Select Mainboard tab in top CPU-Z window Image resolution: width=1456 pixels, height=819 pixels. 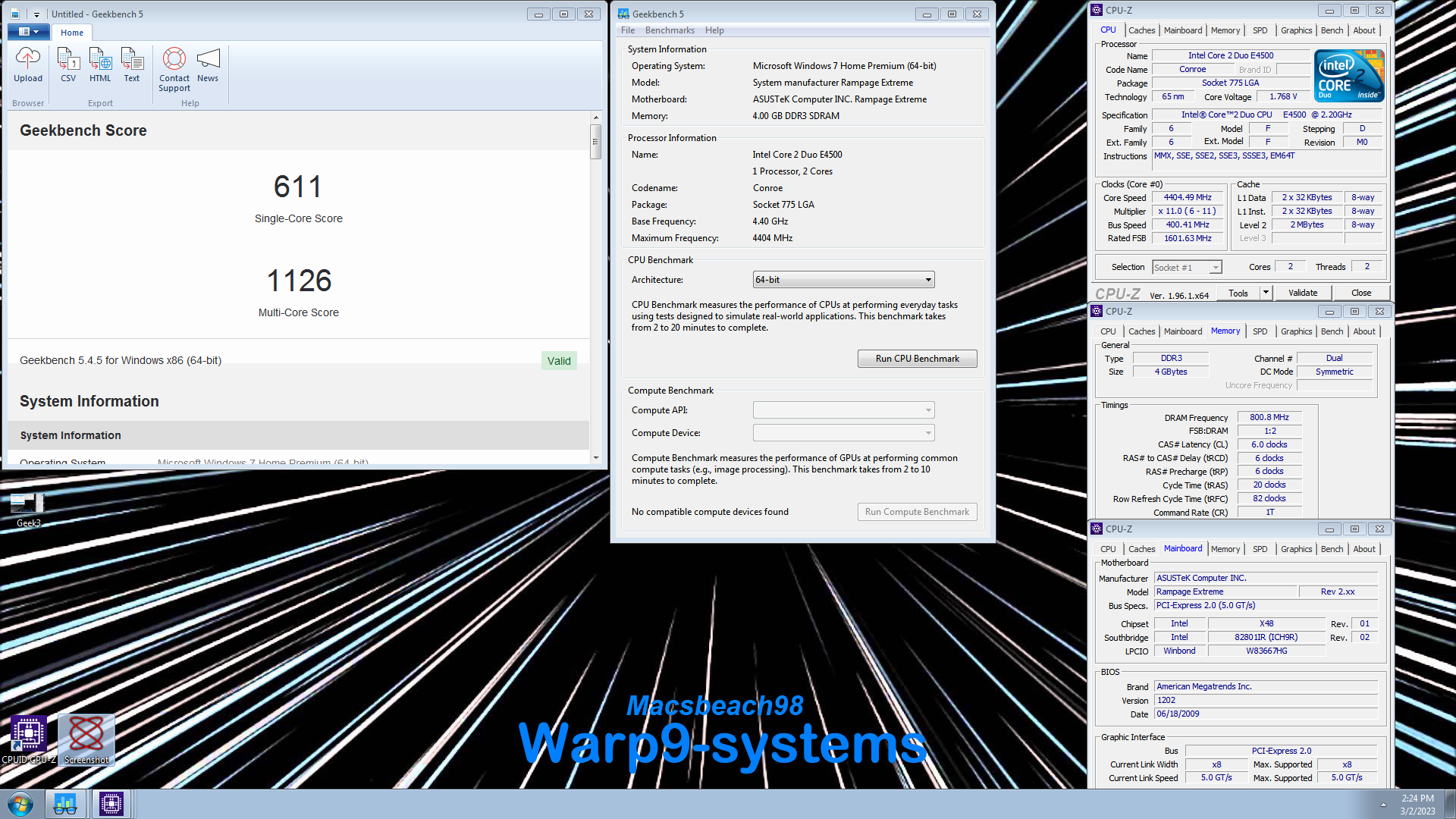tap(1183, 30)
